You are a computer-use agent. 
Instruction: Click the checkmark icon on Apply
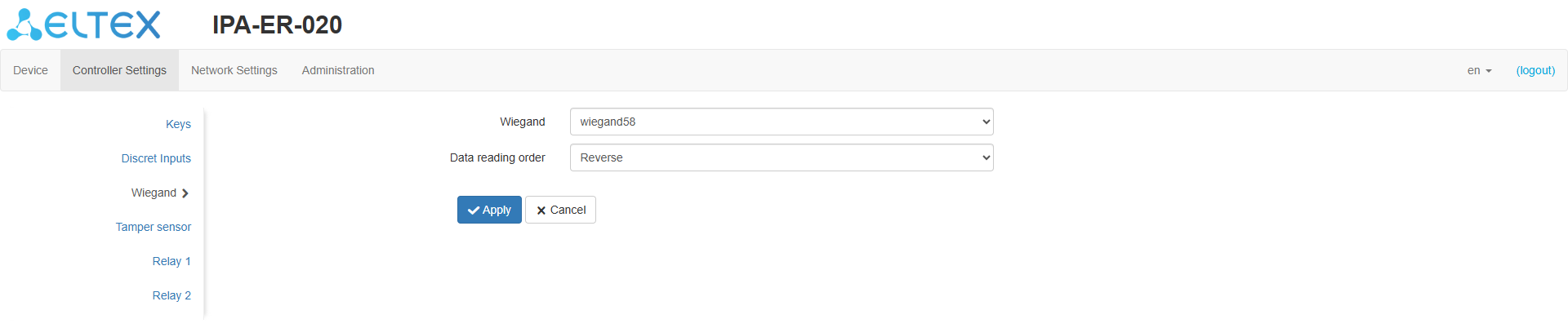point(473,211)
